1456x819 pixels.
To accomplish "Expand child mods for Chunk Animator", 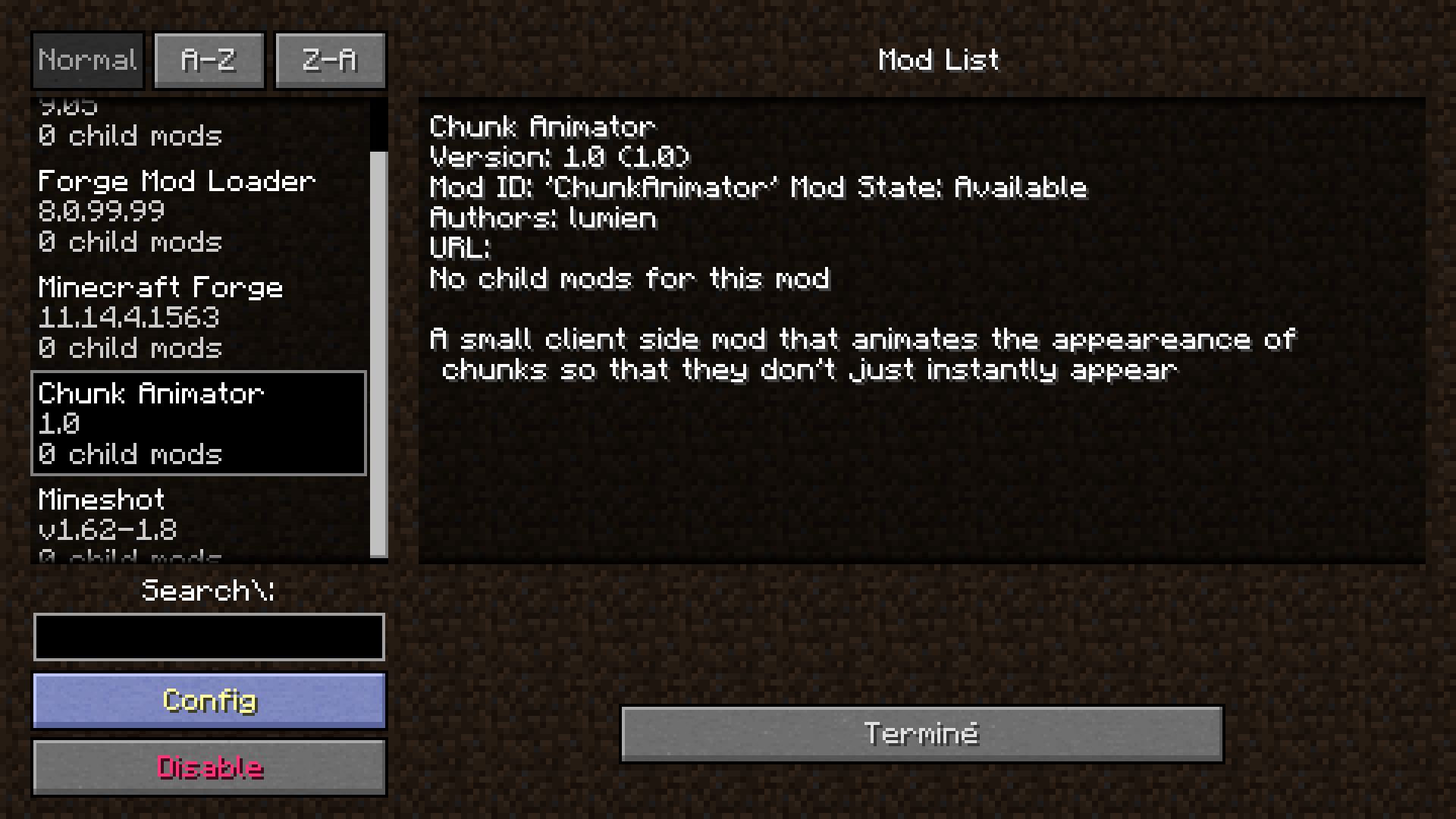I will pos(128,454).
